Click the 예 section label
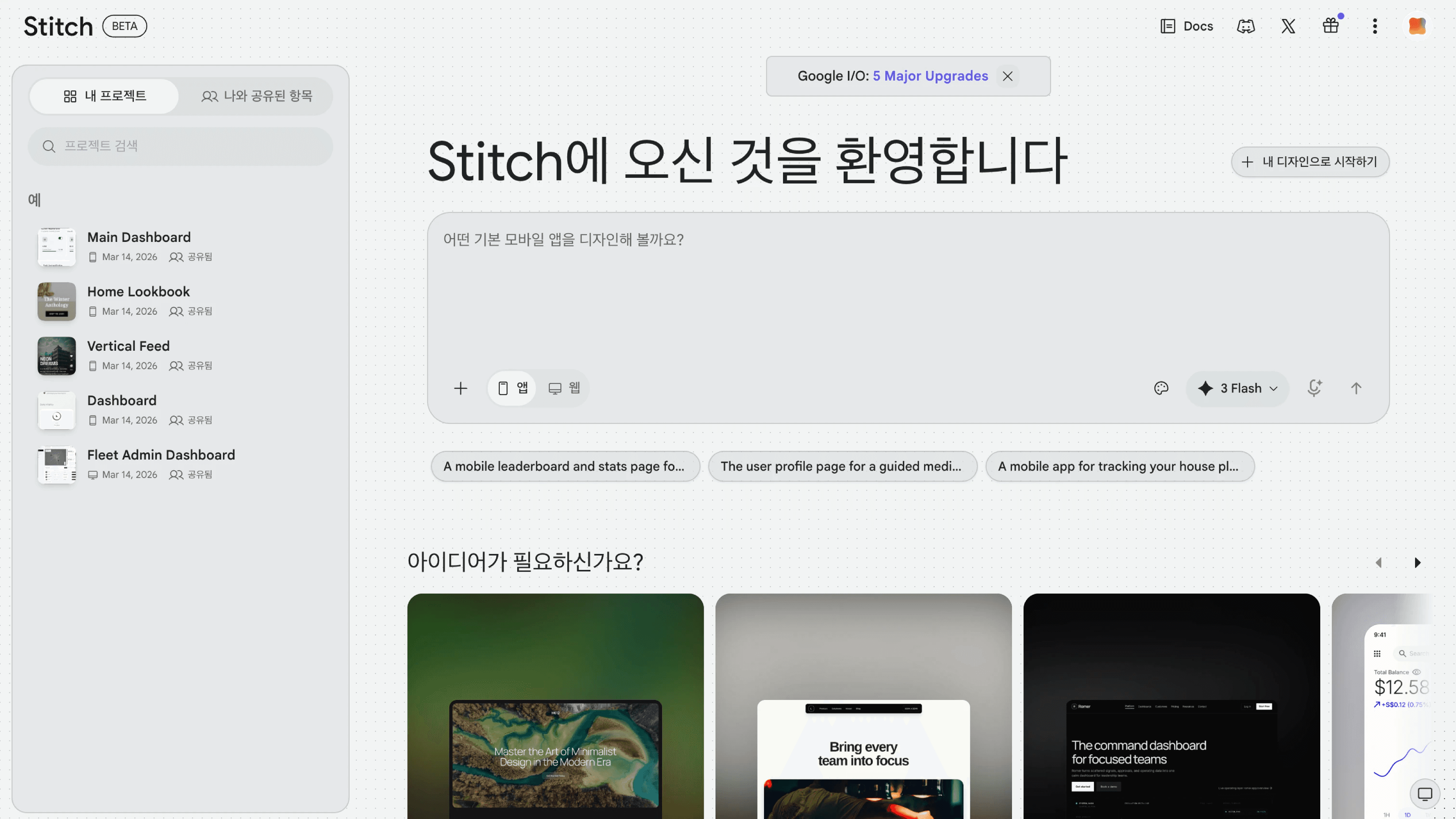Screen dimensions: 1456x819 [35, 199]
